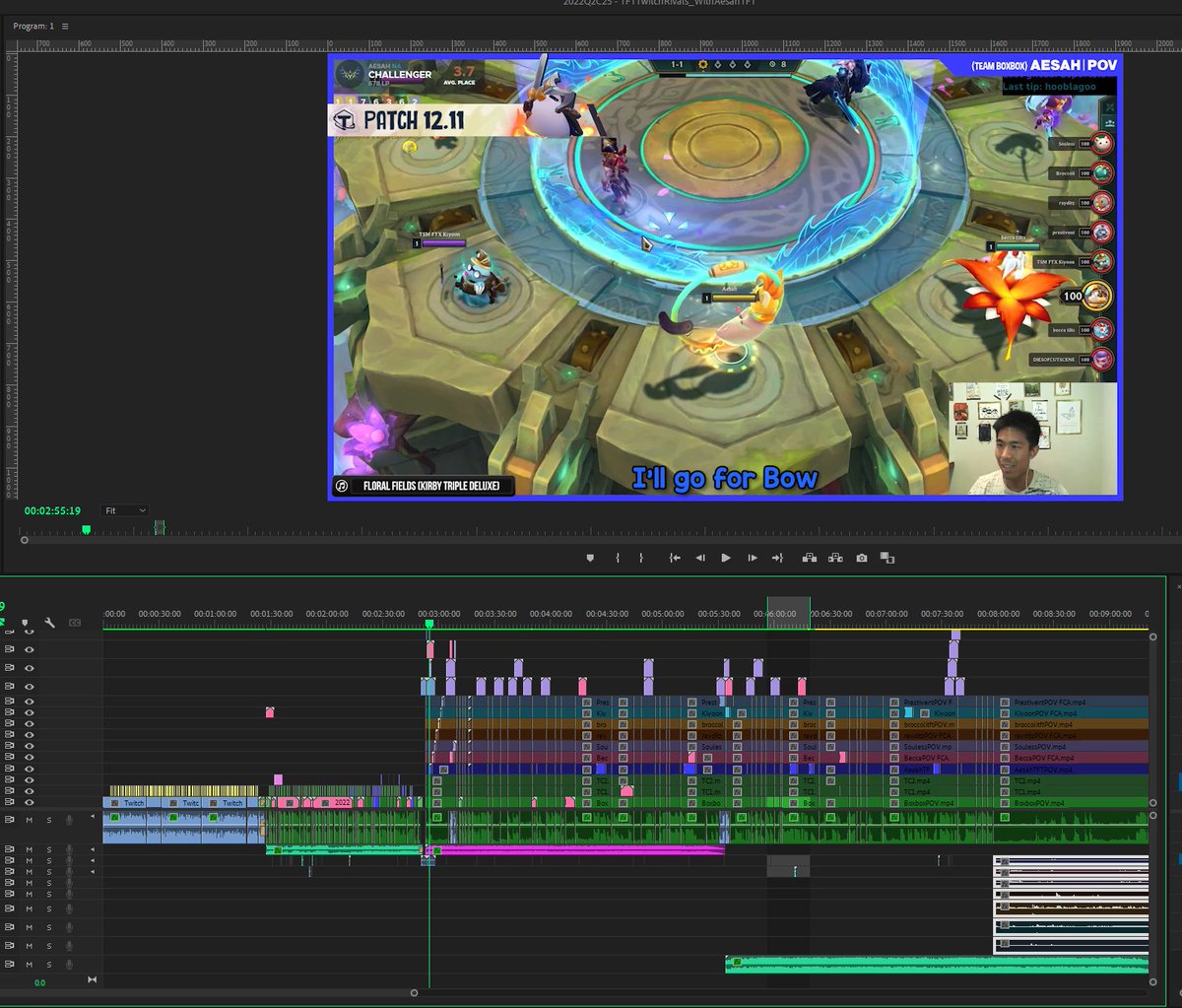Toggle sync lock on BoxboxPOV.mp4 track
1182x1008 pixels.
10,802
